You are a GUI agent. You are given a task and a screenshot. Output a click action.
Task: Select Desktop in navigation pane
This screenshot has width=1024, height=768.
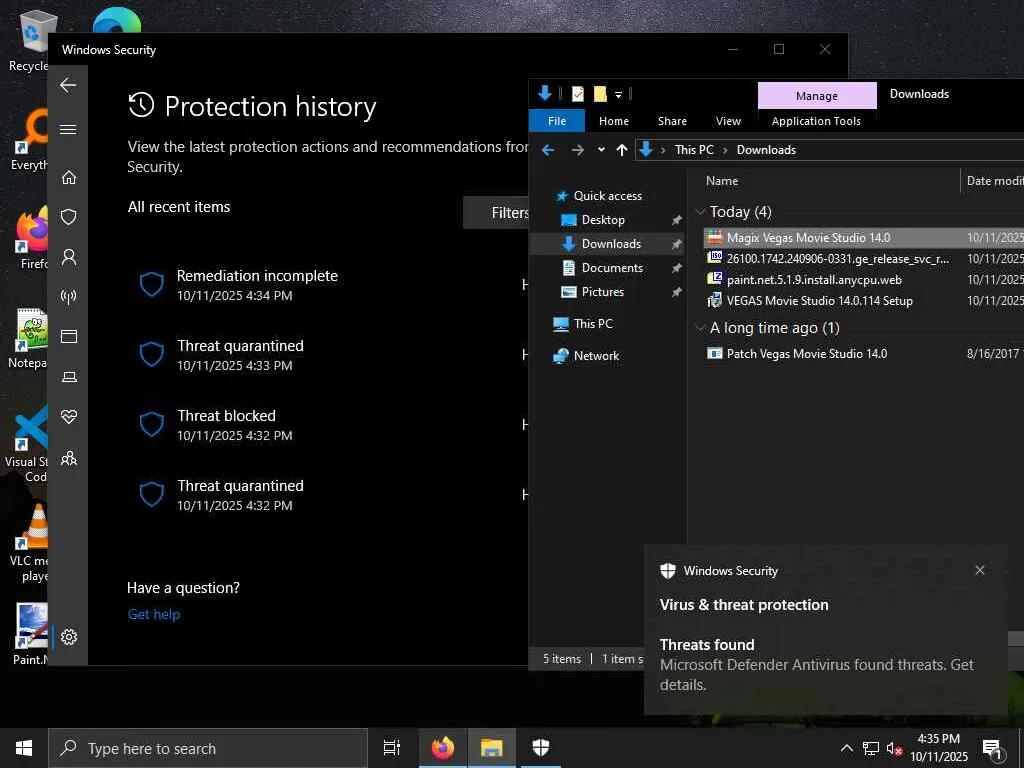(603, 220)
